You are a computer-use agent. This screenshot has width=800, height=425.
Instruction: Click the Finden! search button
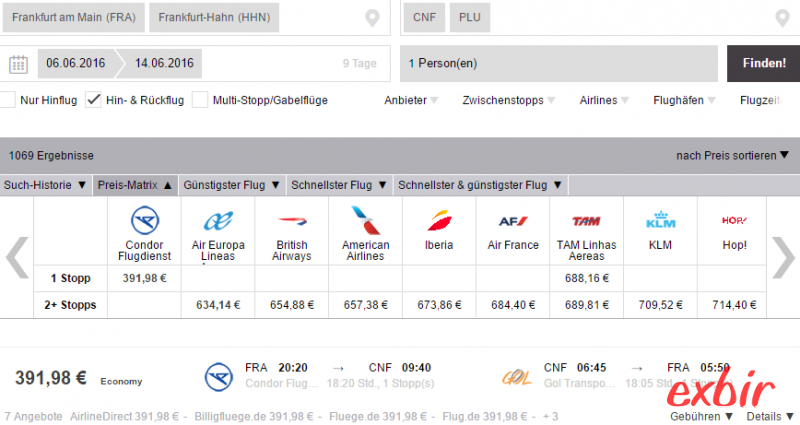(764, 63)
